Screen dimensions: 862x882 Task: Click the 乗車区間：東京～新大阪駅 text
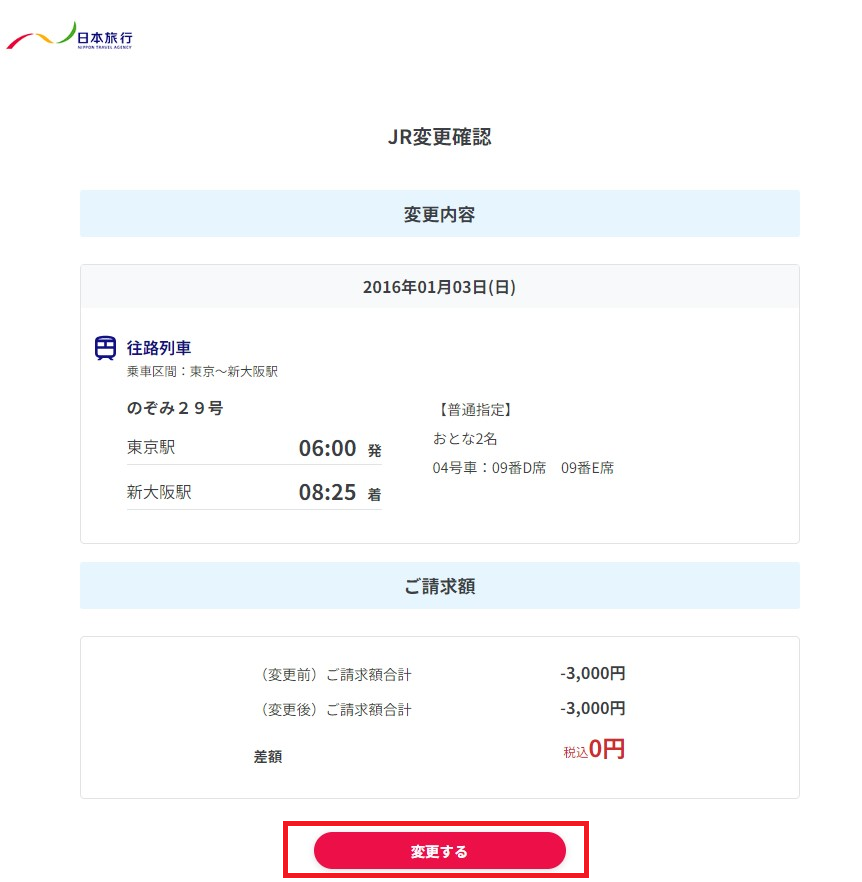(202, 371)
